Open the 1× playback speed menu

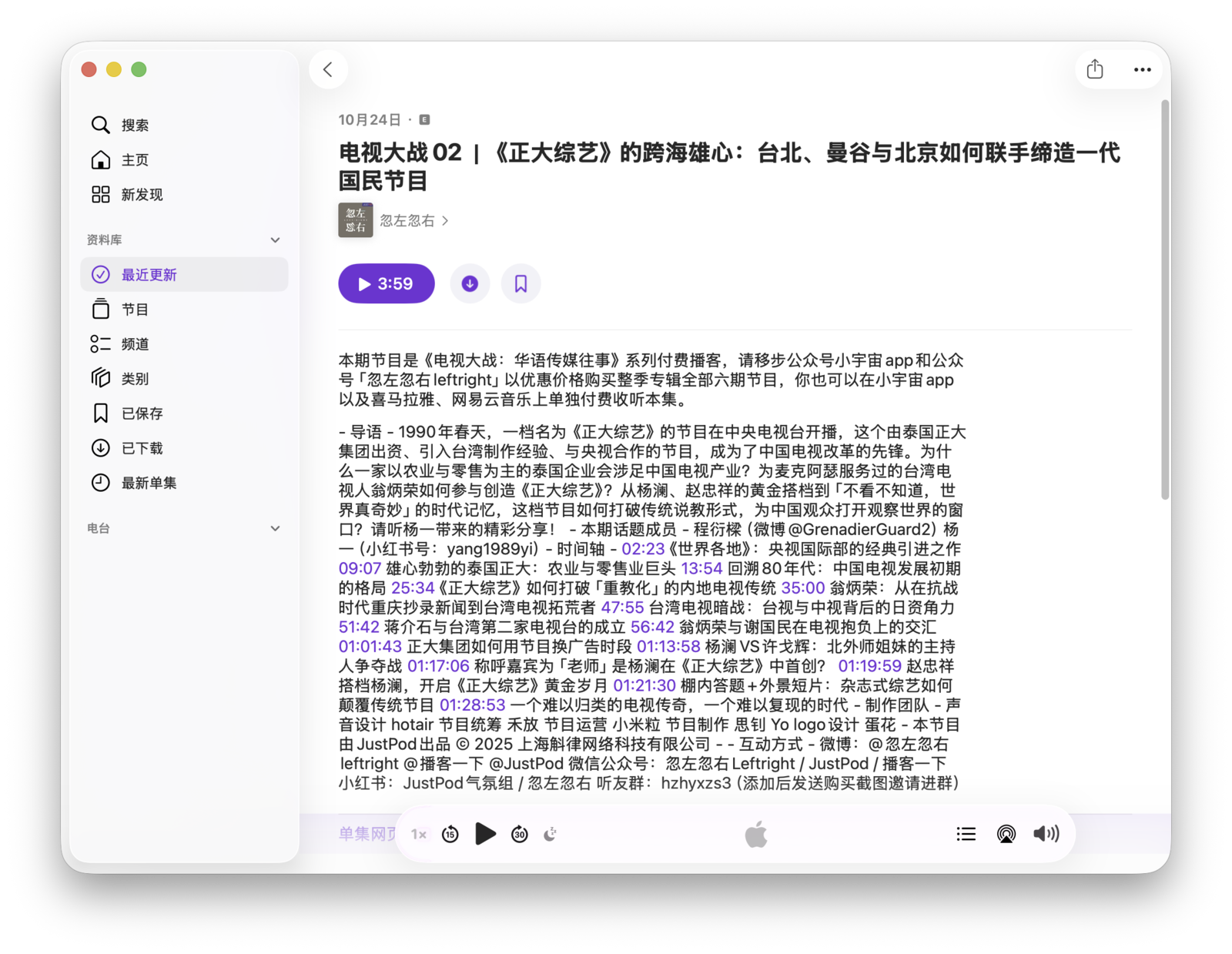point(419,834)
